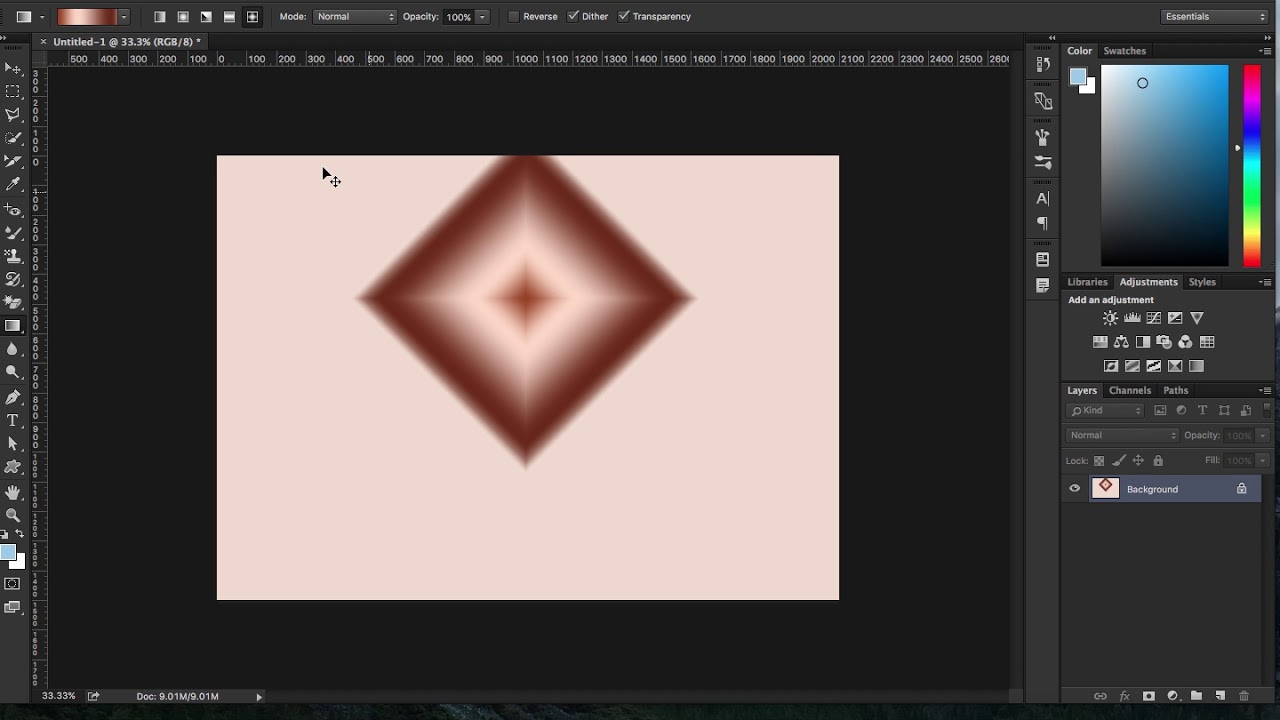
Task: Switch to the Libraries tab
Action: 1087,282
